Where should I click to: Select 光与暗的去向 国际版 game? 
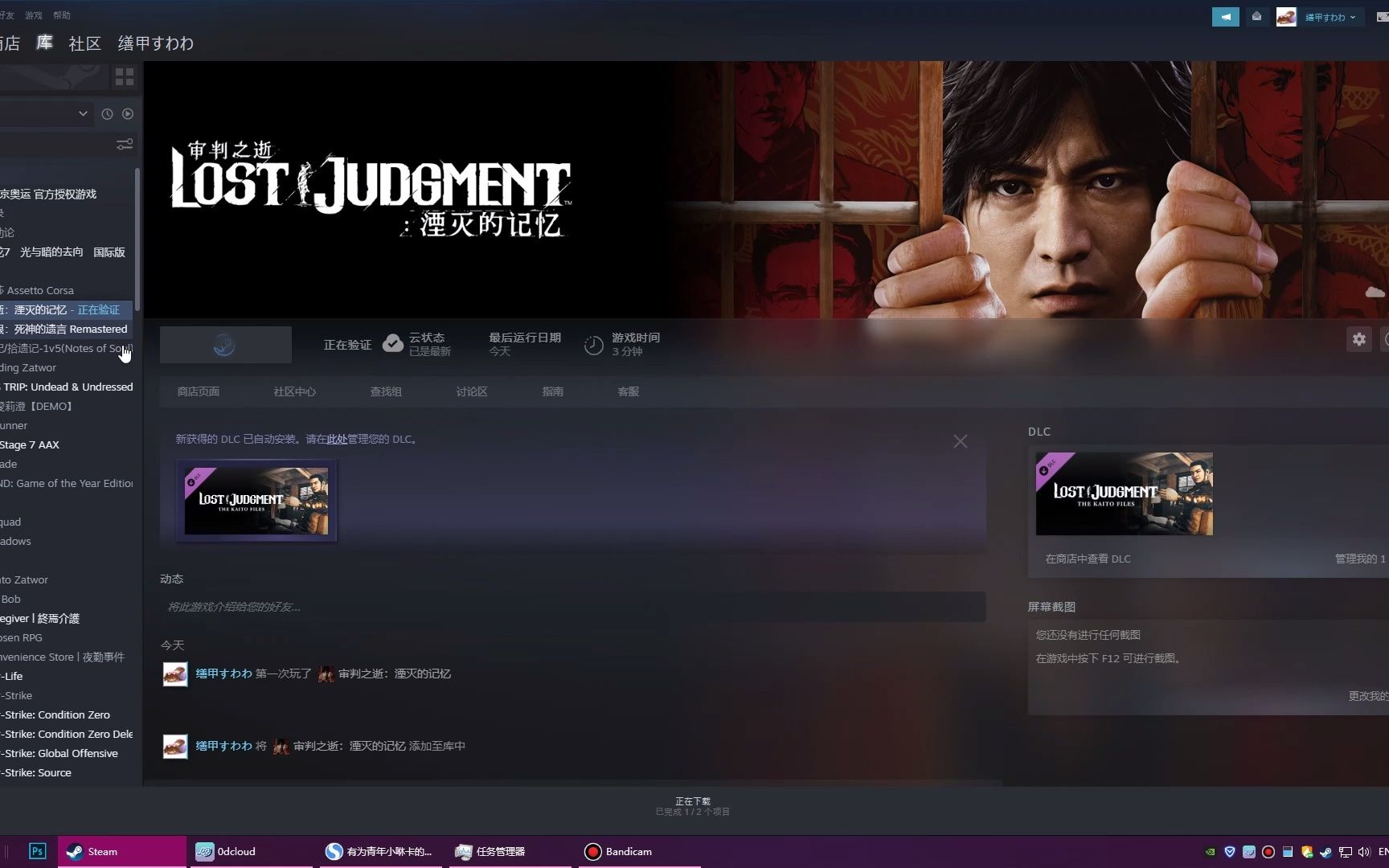[67, 252]
